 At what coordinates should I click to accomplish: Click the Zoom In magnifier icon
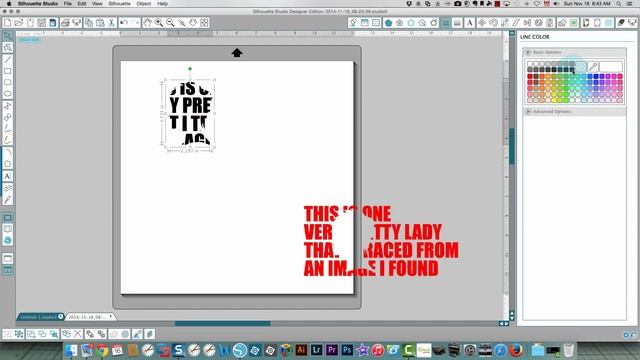pyautogui.click(x=159, y=23)
